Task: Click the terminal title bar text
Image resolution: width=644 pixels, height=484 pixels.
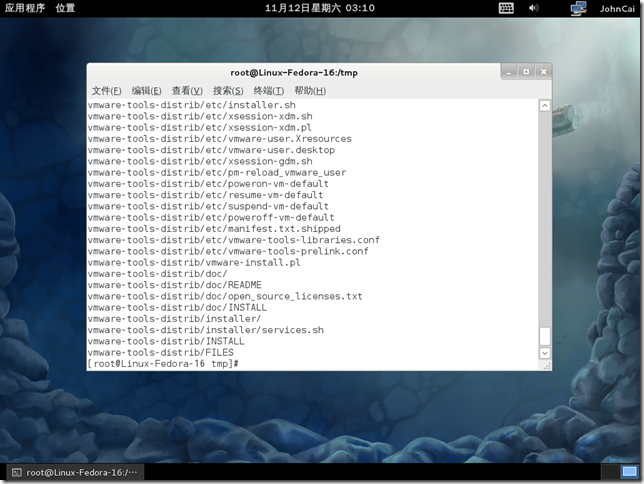Action: [x=294, y=73]
